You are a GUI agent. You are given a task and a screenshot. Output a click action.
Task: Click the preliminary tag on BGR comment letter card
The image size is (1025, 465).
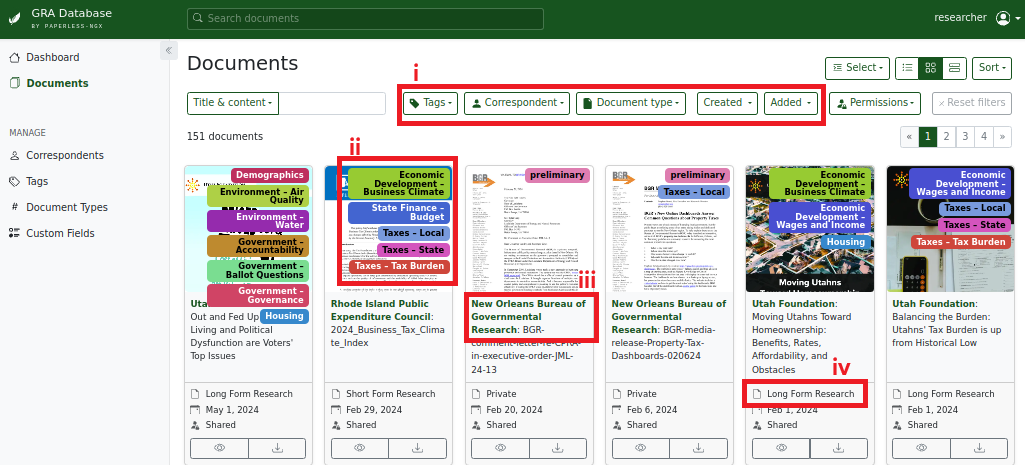556,175
